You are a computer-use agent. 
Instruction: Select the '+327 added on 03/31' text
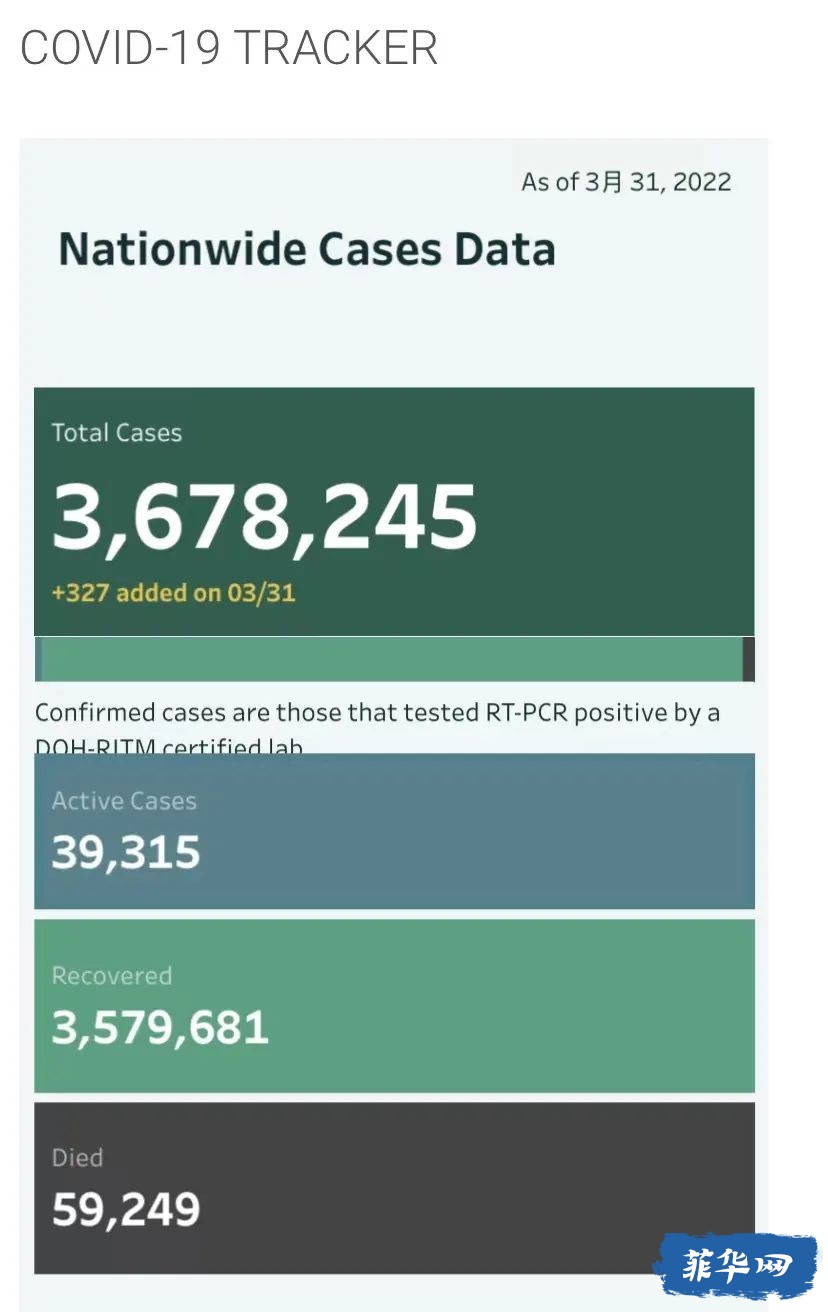click(x=173, y=593)
